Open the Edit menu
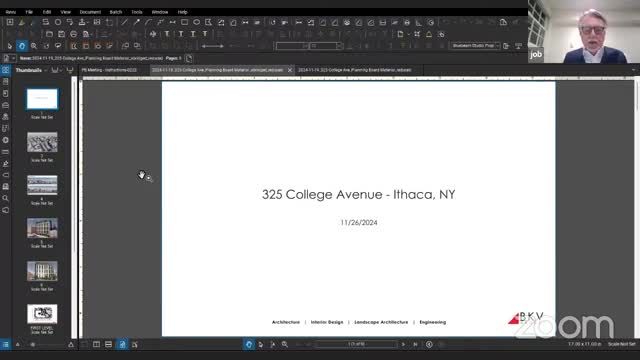This screenshot has width=640, height=360. pos(47,12)
